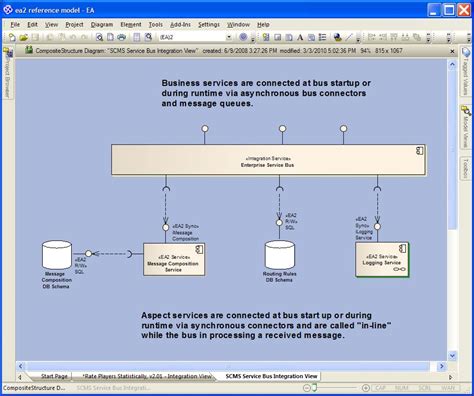Click the toolbar icon left of the list icon
Viewport: 474px width, 396px height.
311,37
